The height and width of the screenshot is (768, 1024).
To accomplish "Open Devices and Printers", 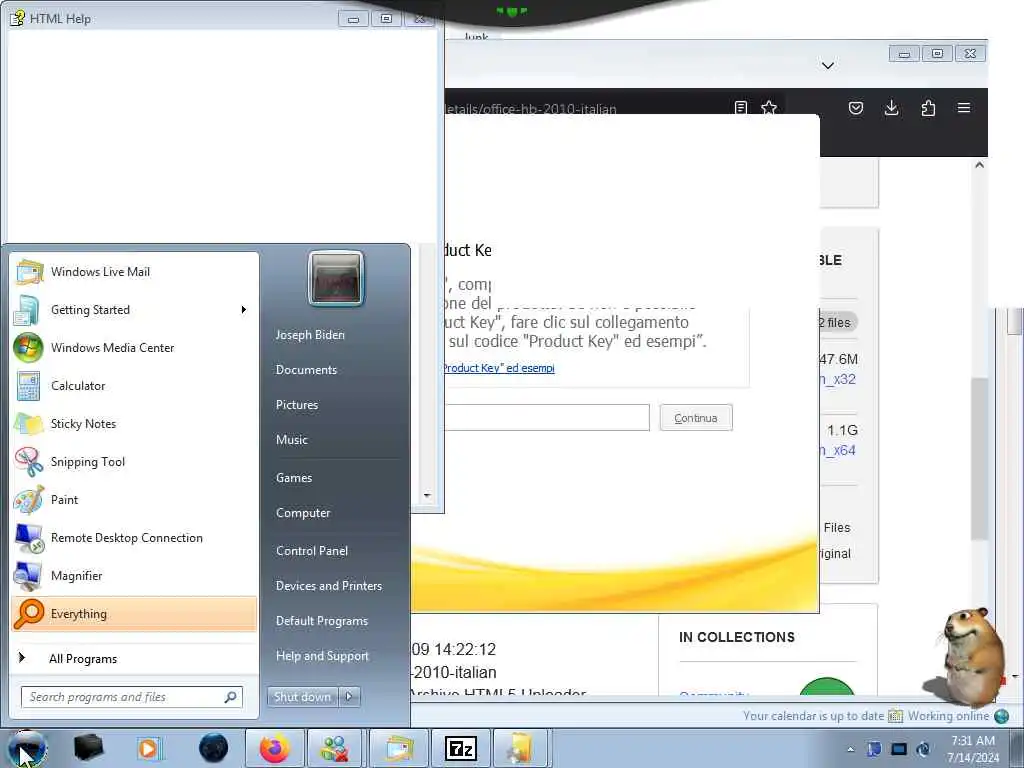I will [x=328, y=586].
